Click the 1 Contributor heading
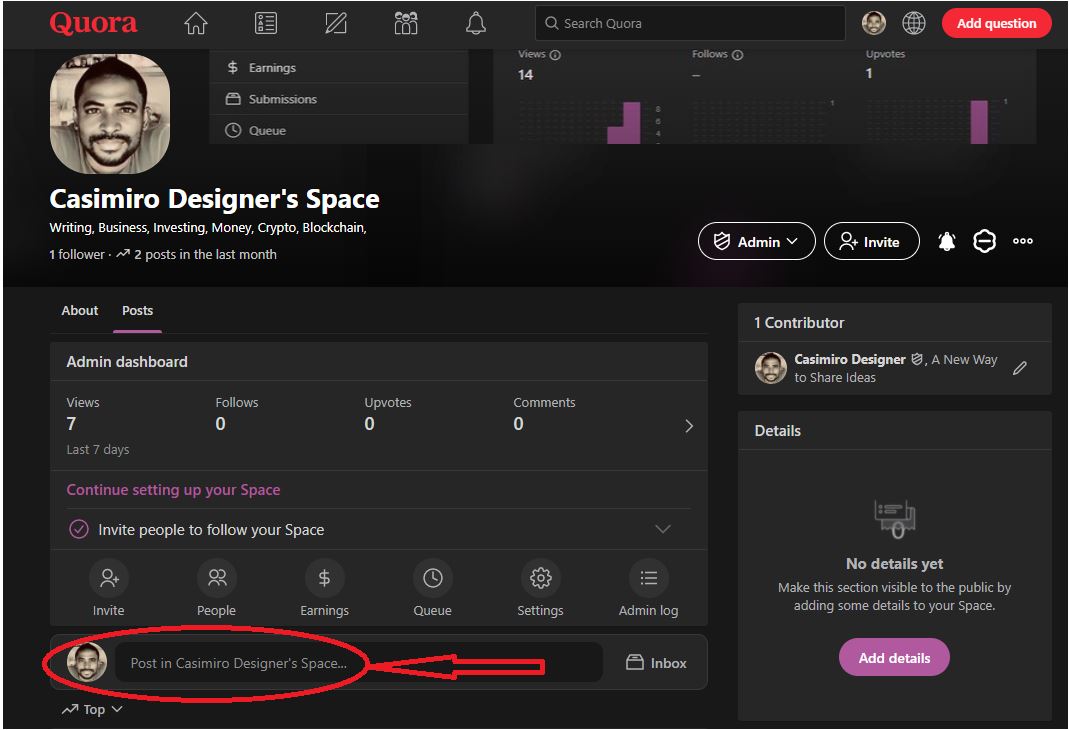 tap(799, 322)
